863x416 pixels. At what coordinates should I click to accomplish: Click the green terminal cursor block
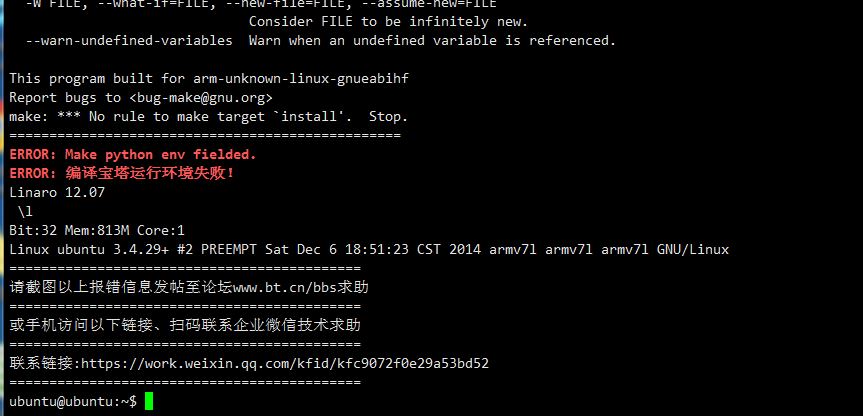tap(149, 401)
